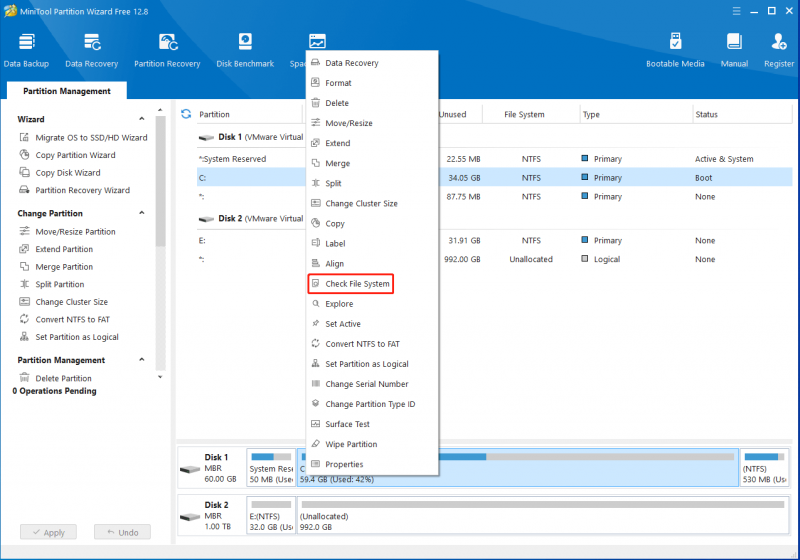This screenshot has width=800, height=560.
Task: Launch Migrate OS to SSD/HD Wizard
Action: [x=83, y=137]
